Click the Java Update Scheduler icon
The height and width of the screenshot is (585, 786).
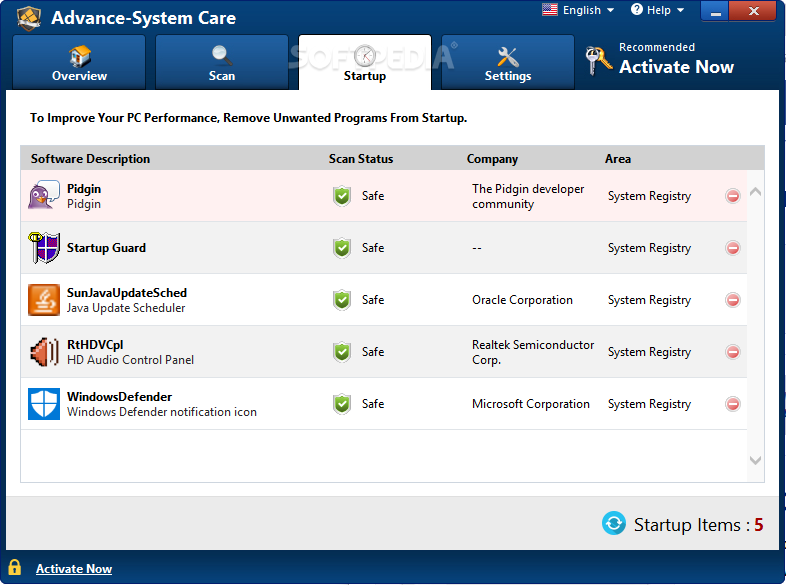(44, 300)
